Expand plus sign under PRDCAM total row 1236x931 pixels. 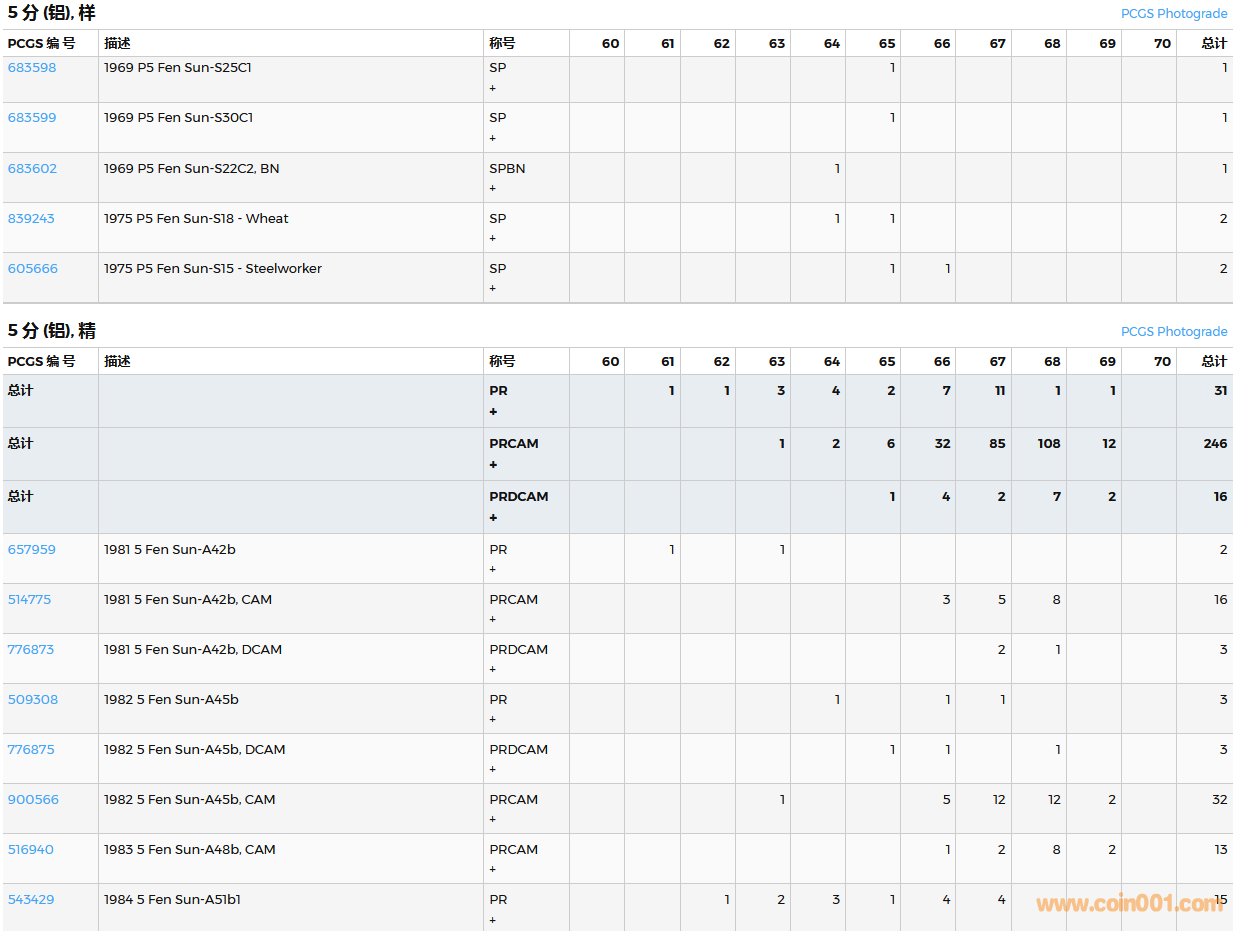click(493, 518)
